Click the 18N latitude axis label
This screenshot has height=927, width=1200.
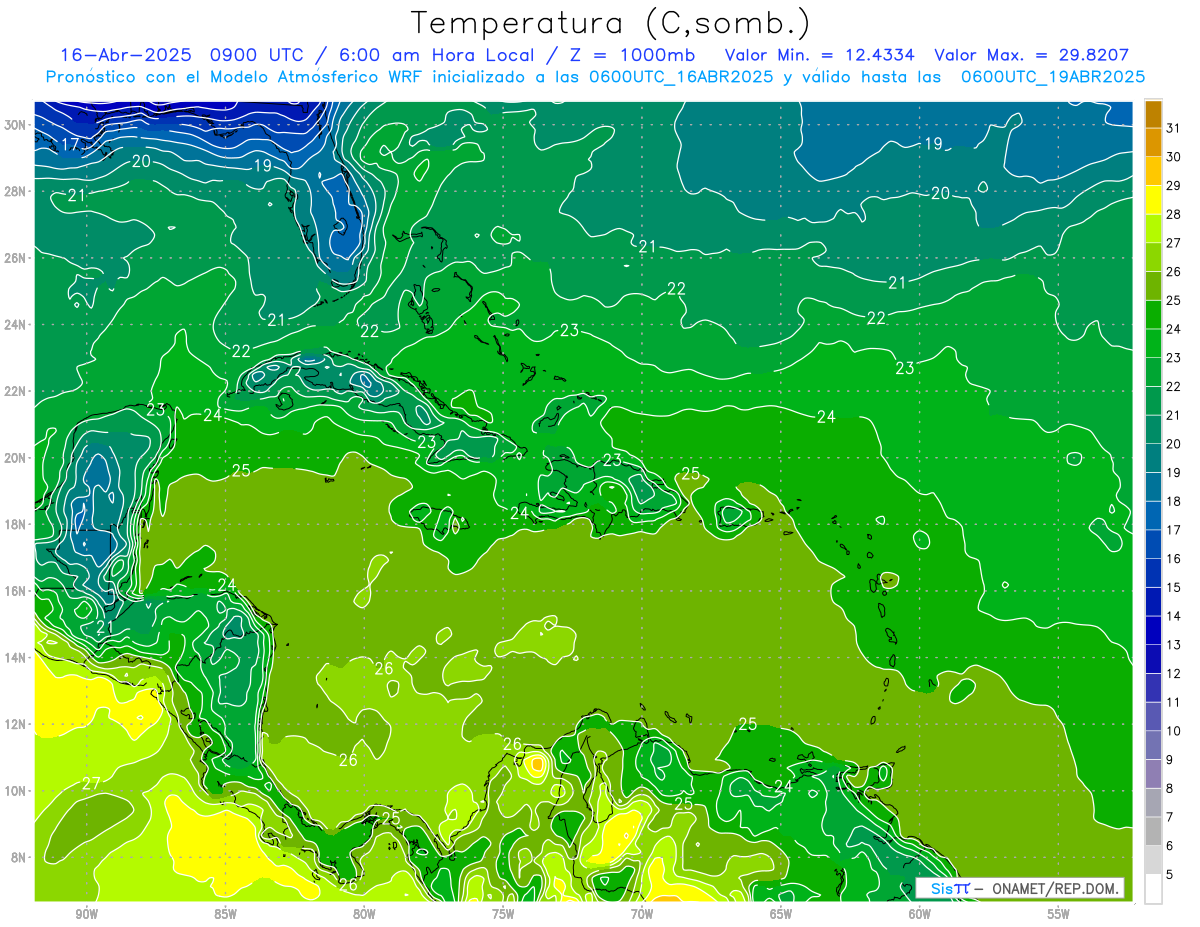[x=15, y=524]
